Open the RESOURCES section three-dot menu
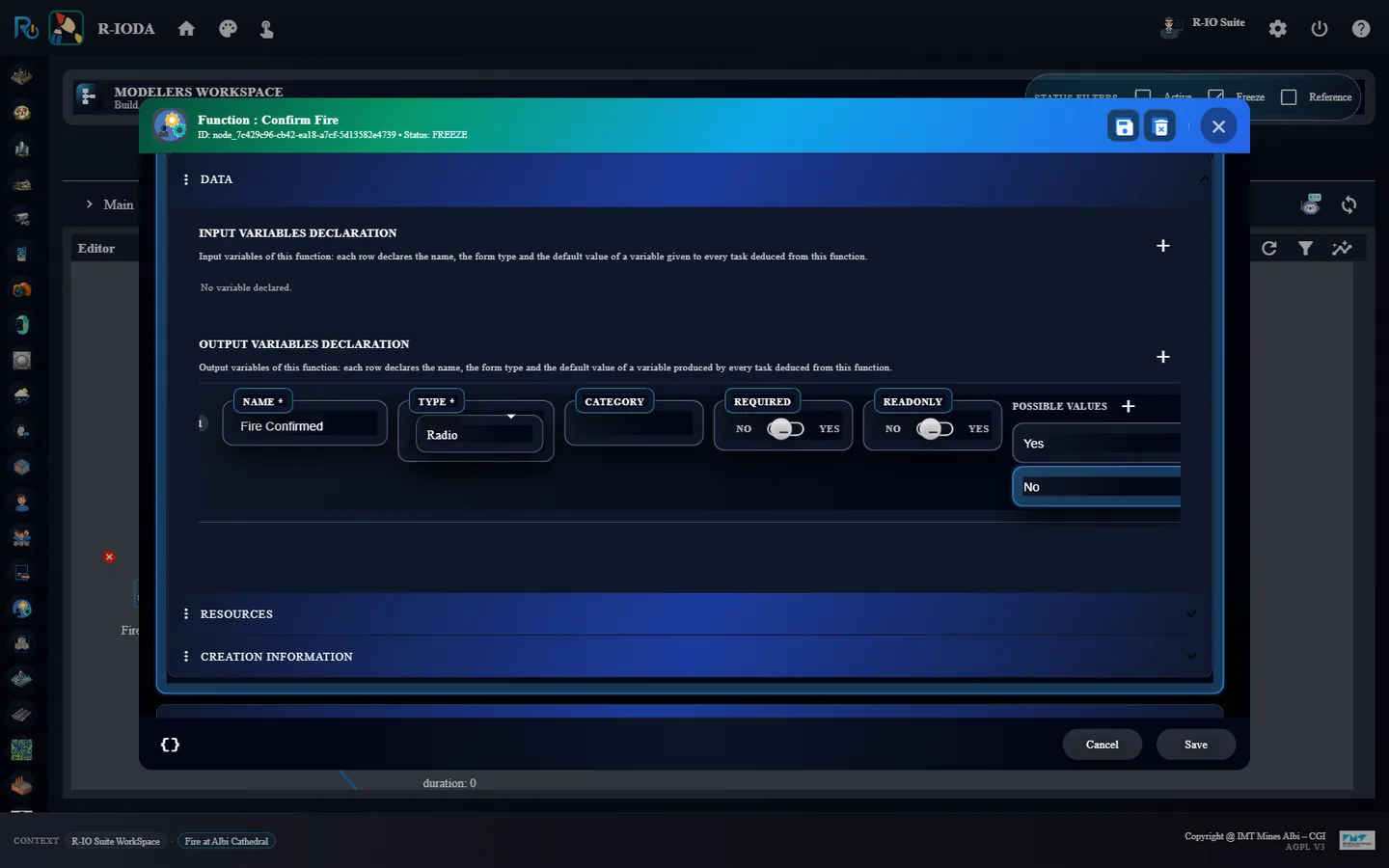The image size is (1389, 868). coord(185,614)
